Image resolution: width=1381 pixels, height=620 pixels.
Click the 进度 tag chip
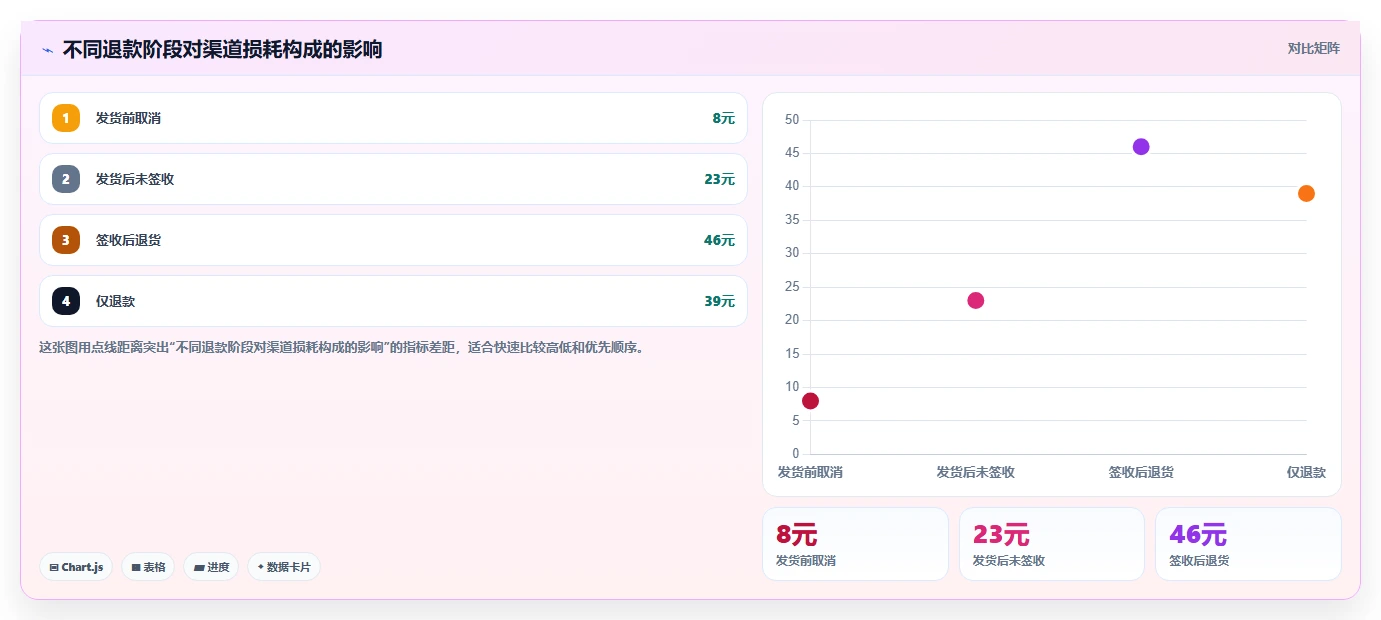click(211, 567)
